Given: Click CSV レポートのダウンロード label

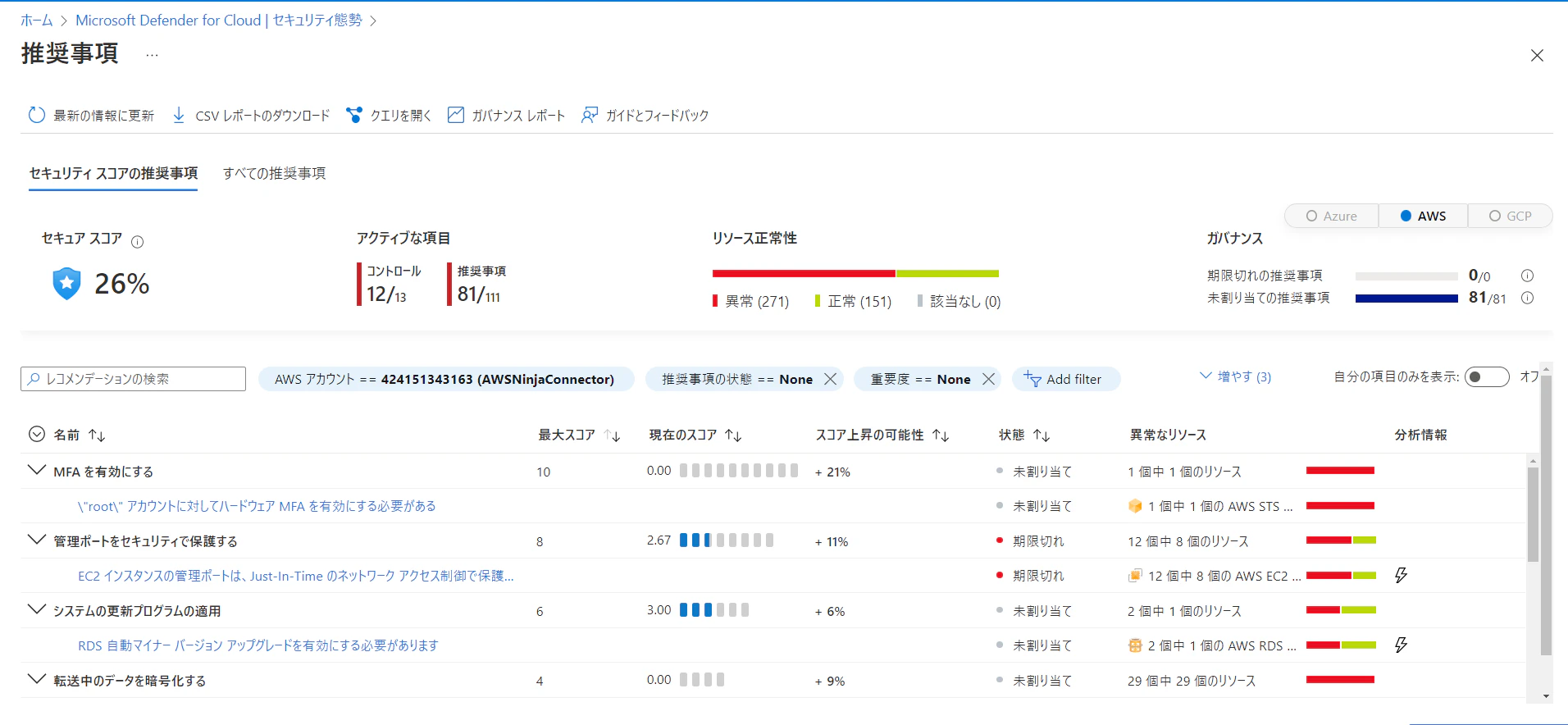Looking at the screenshot, I should click(x=262, y=116).
